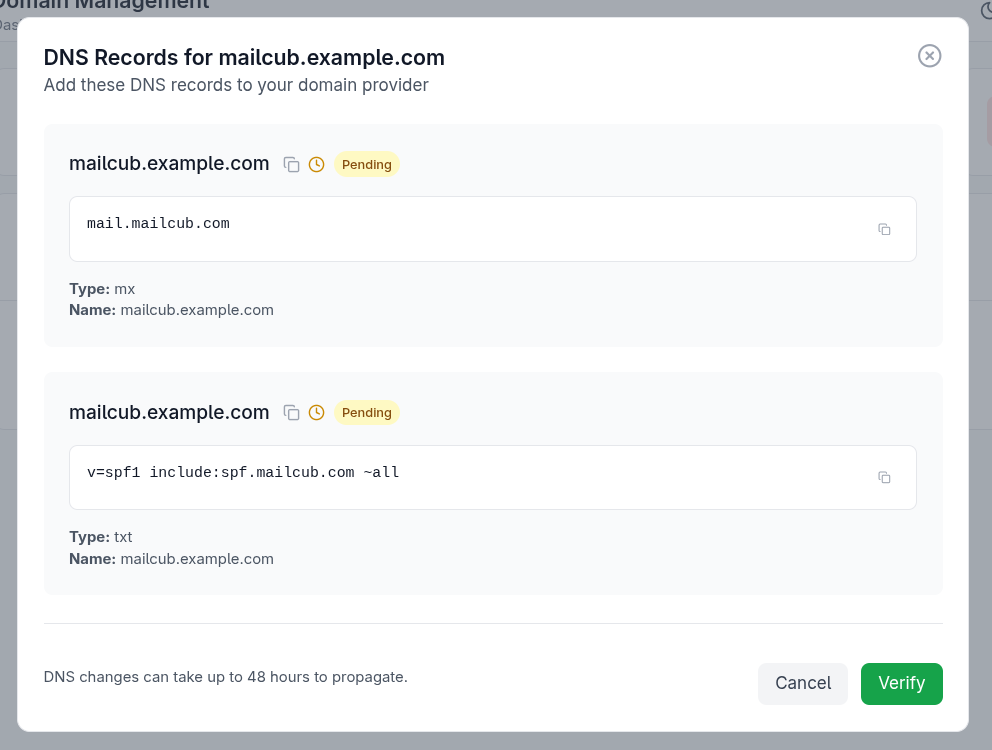
Task: Copy the mail.mailcub.com record value
Action: click(884, 228)
